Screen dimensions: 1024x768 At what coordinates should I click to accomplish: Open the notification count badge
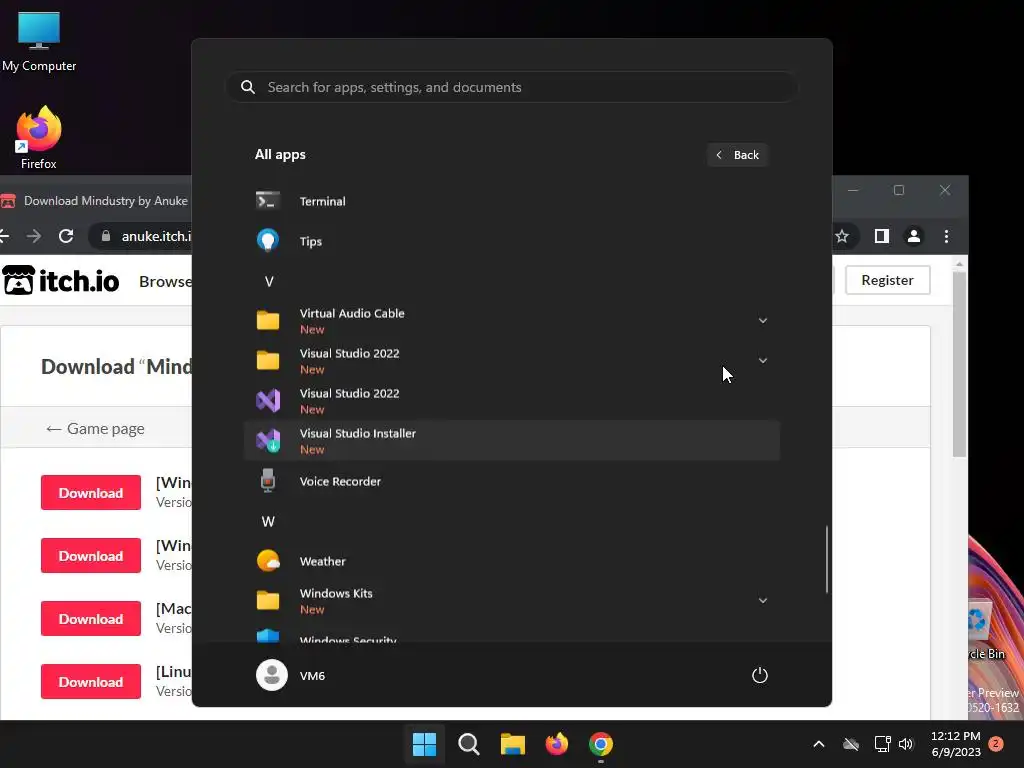pos(996,743)
